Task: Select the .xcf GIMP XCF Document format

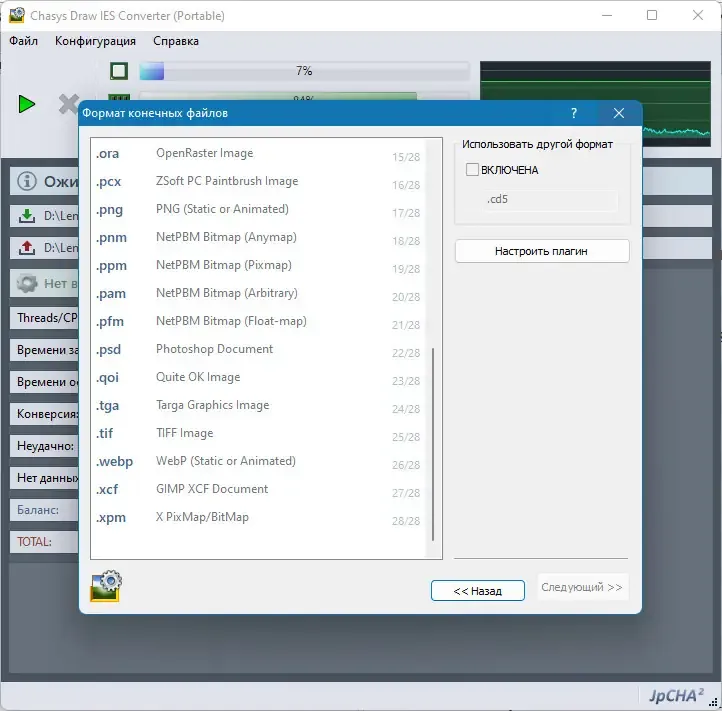Action: coord(258,490)
